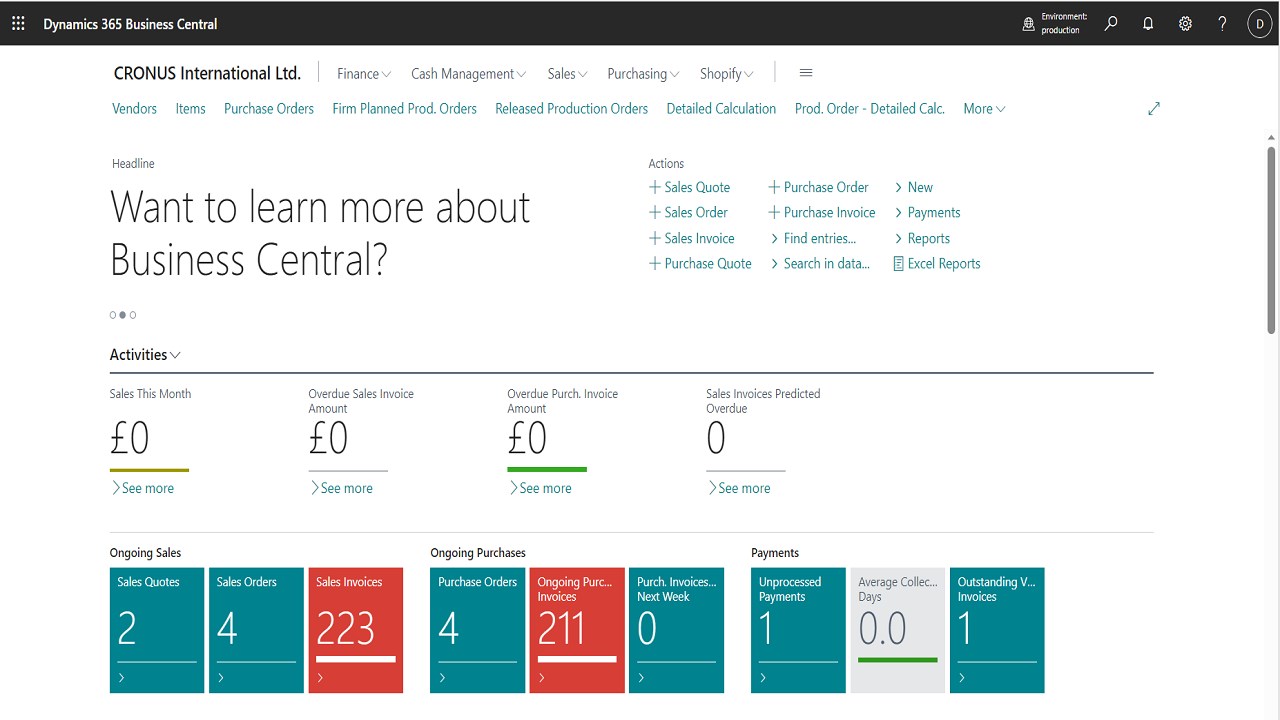Expand the Finance menu dropdown
Viewport: 1280px width, 720px height.
pos(364,74)
